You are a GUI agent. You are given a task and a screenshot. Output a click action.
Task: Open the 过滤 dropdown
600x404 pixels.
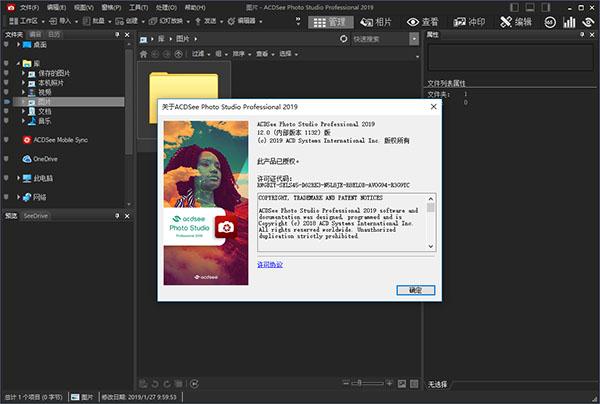[201, 54]
